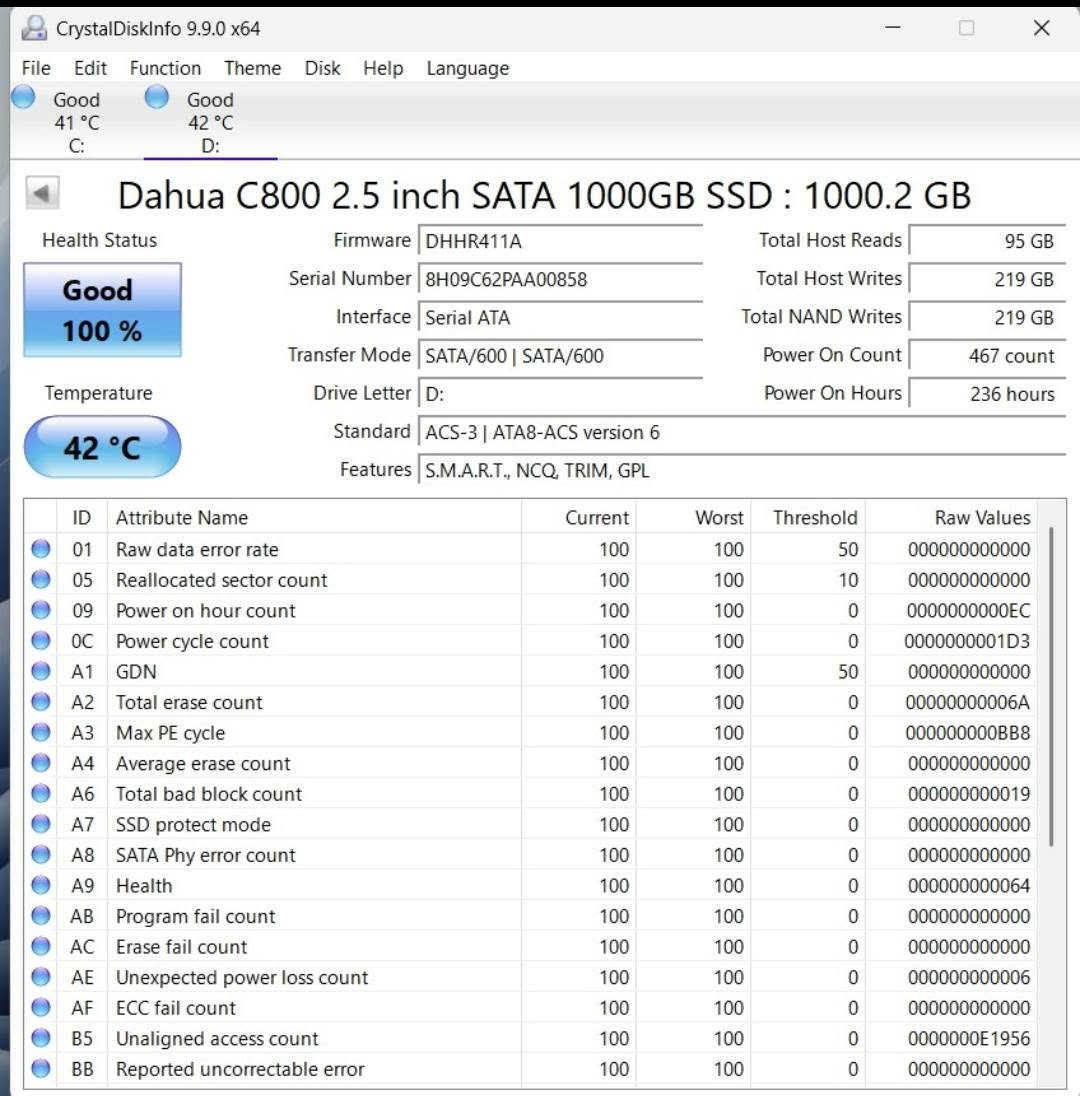Click the Attribute Name column header
The image size is (1080, 1096).
tap(314, 517)
